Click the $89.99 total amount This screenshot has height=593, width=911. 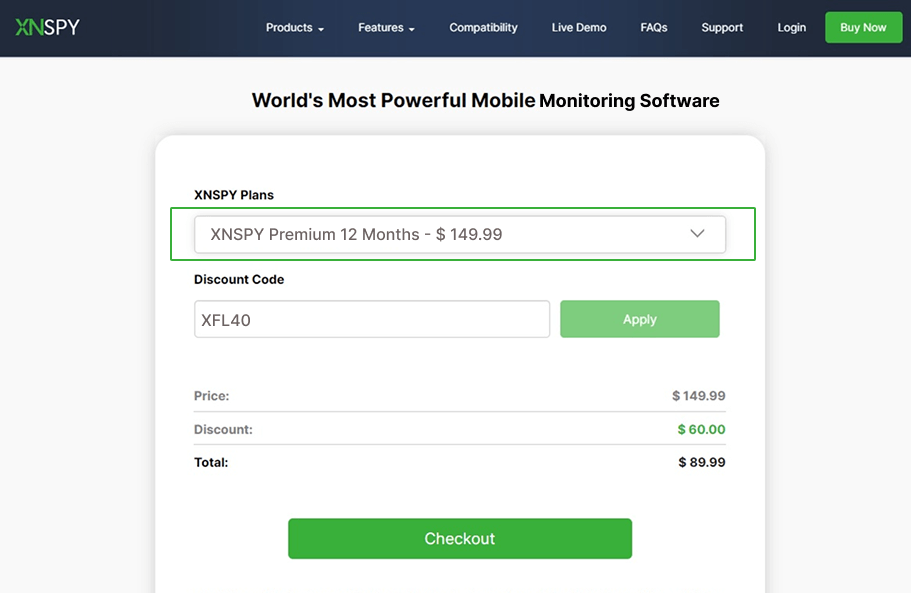click(x=702, y=462)
